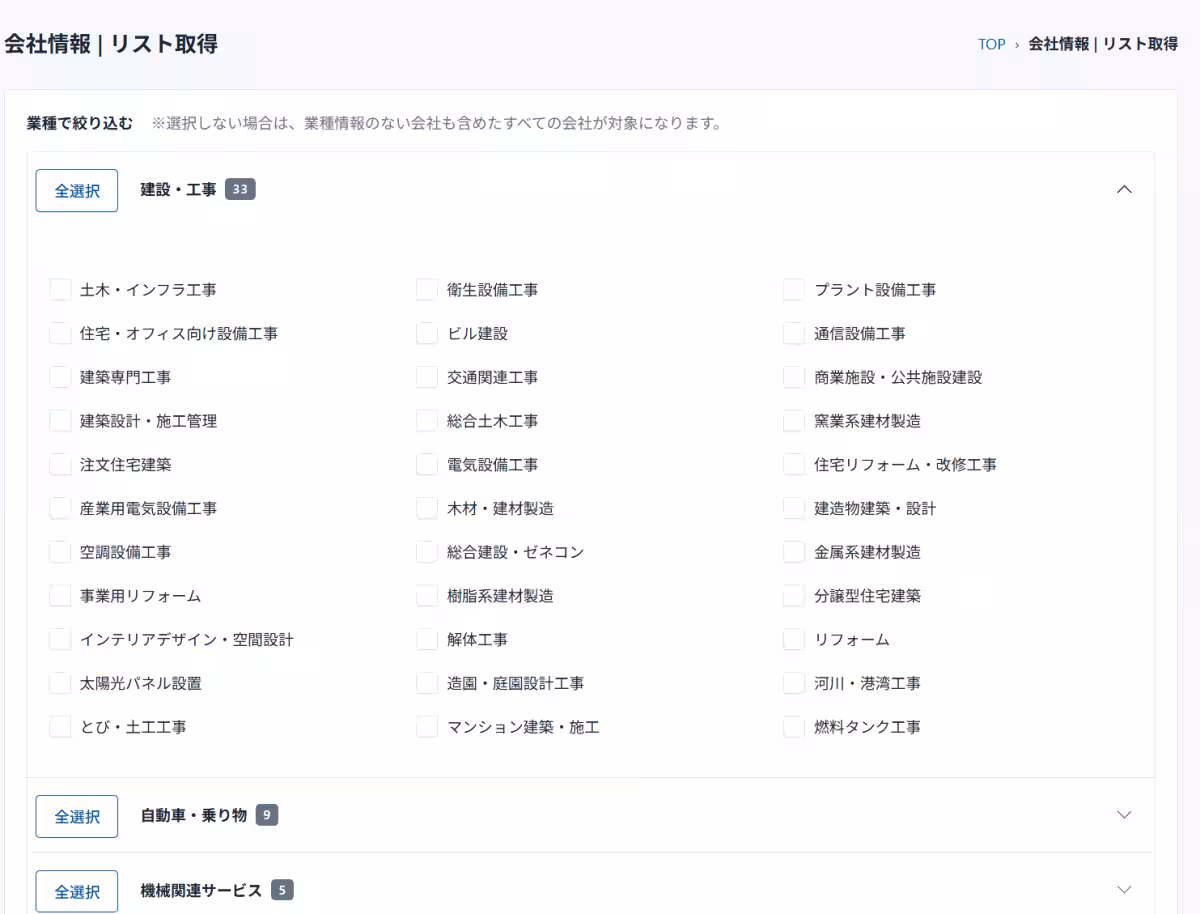This screenshot has height=914, width=1200.
Task: Select the 注文住宅建築 checkbox
Action: [x=59, y=464]
